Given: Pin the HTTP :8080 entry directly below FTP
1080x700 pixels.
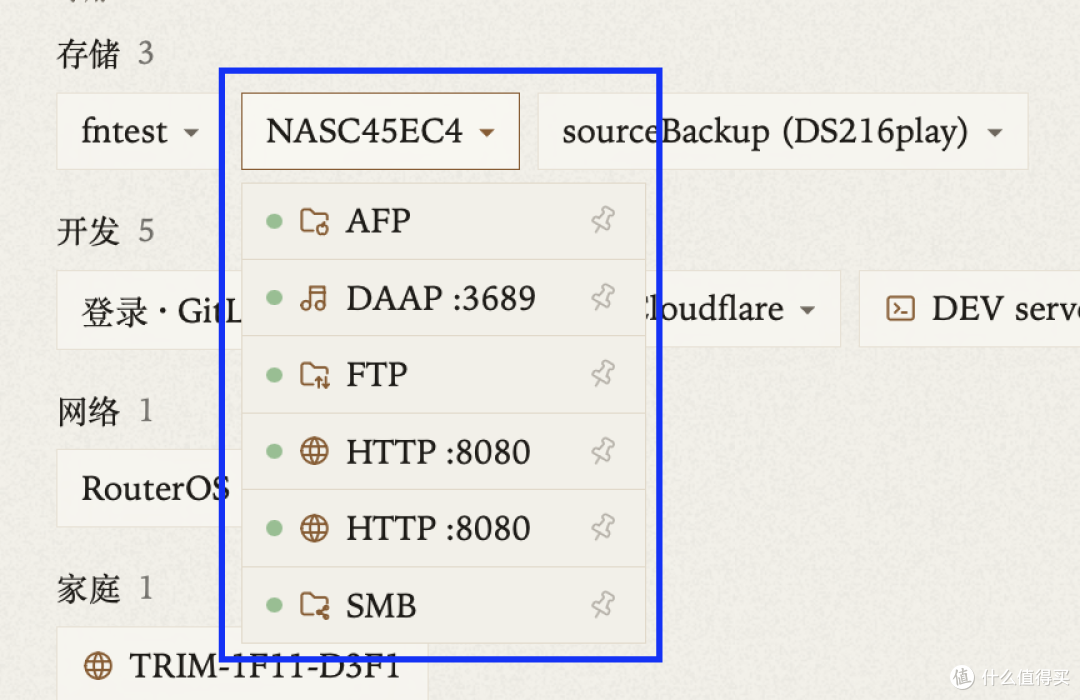Looking at the screenshot, I should tap(603, 451).
